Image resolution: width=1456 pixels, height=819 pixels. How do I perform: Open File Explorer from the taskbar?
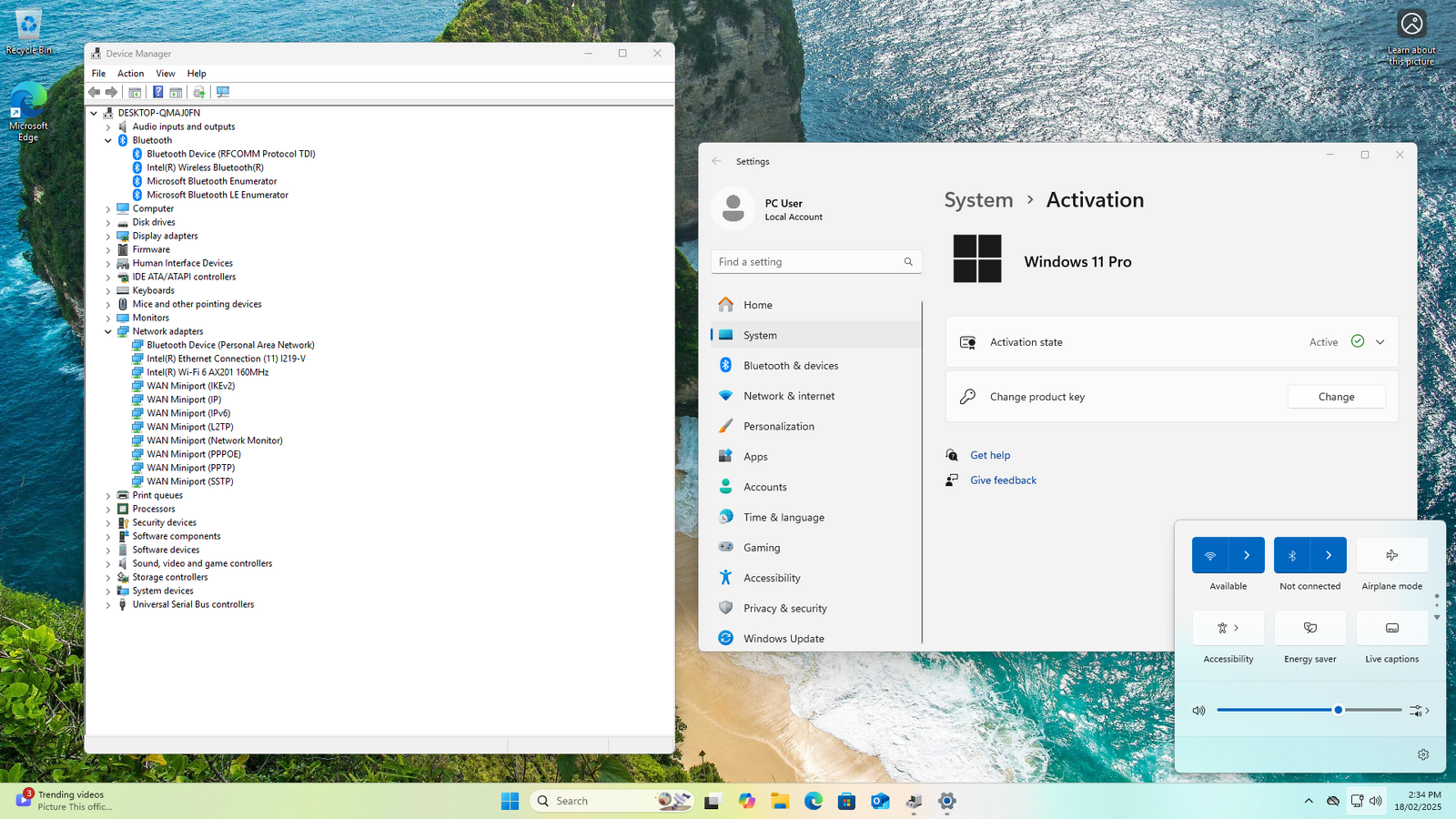point(780,801)
